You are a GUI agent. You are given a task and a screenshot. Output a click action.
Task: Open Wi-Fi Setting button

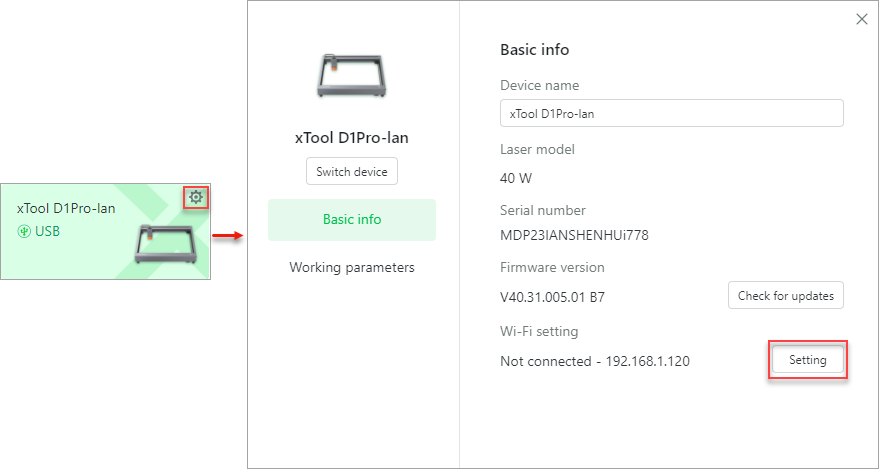[808, 360]
